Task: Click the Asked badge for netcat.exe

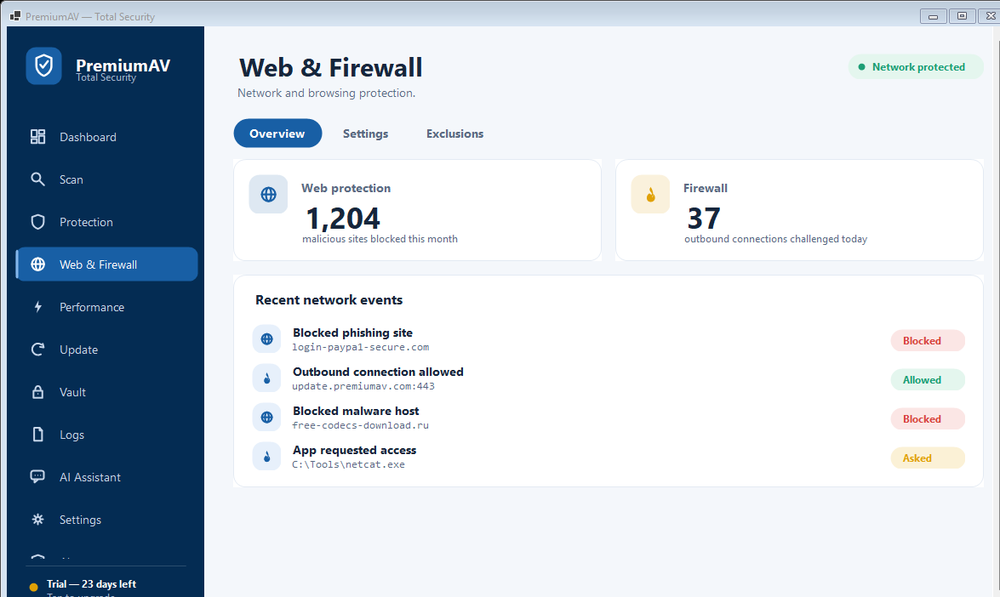Action: 927,458
